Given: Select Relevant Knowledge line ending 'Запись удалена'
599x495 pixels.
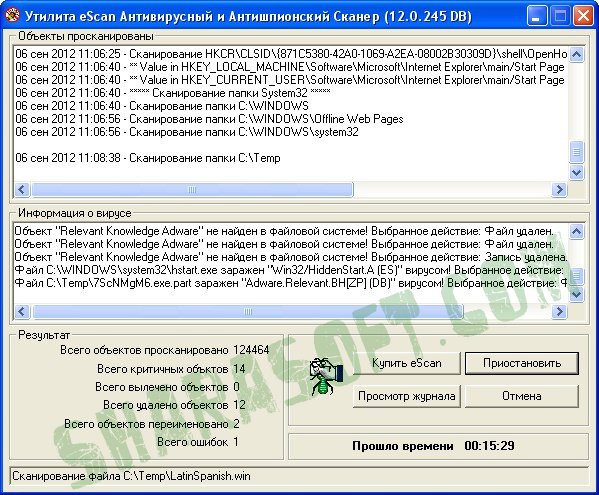Looking at the screenshot, I should pyautogui.click(x=291, y=257).
